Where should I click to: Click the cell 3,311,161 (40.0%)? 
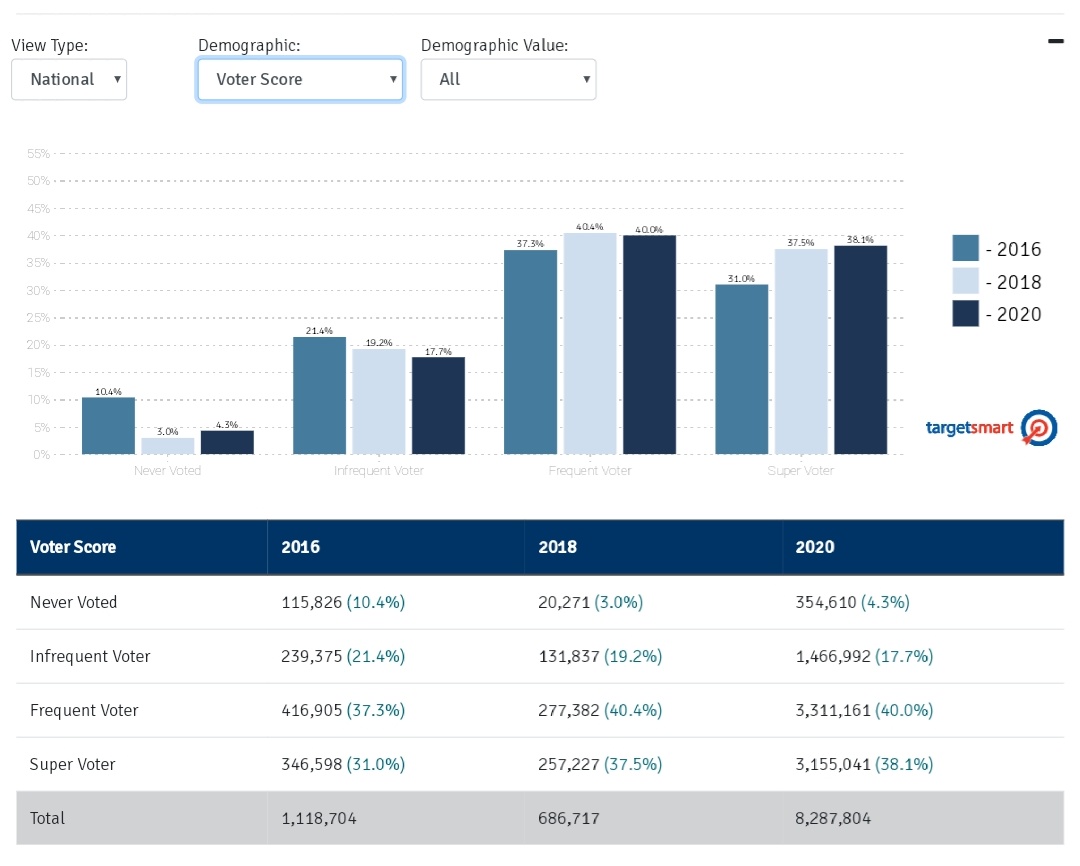coord(864,710)
